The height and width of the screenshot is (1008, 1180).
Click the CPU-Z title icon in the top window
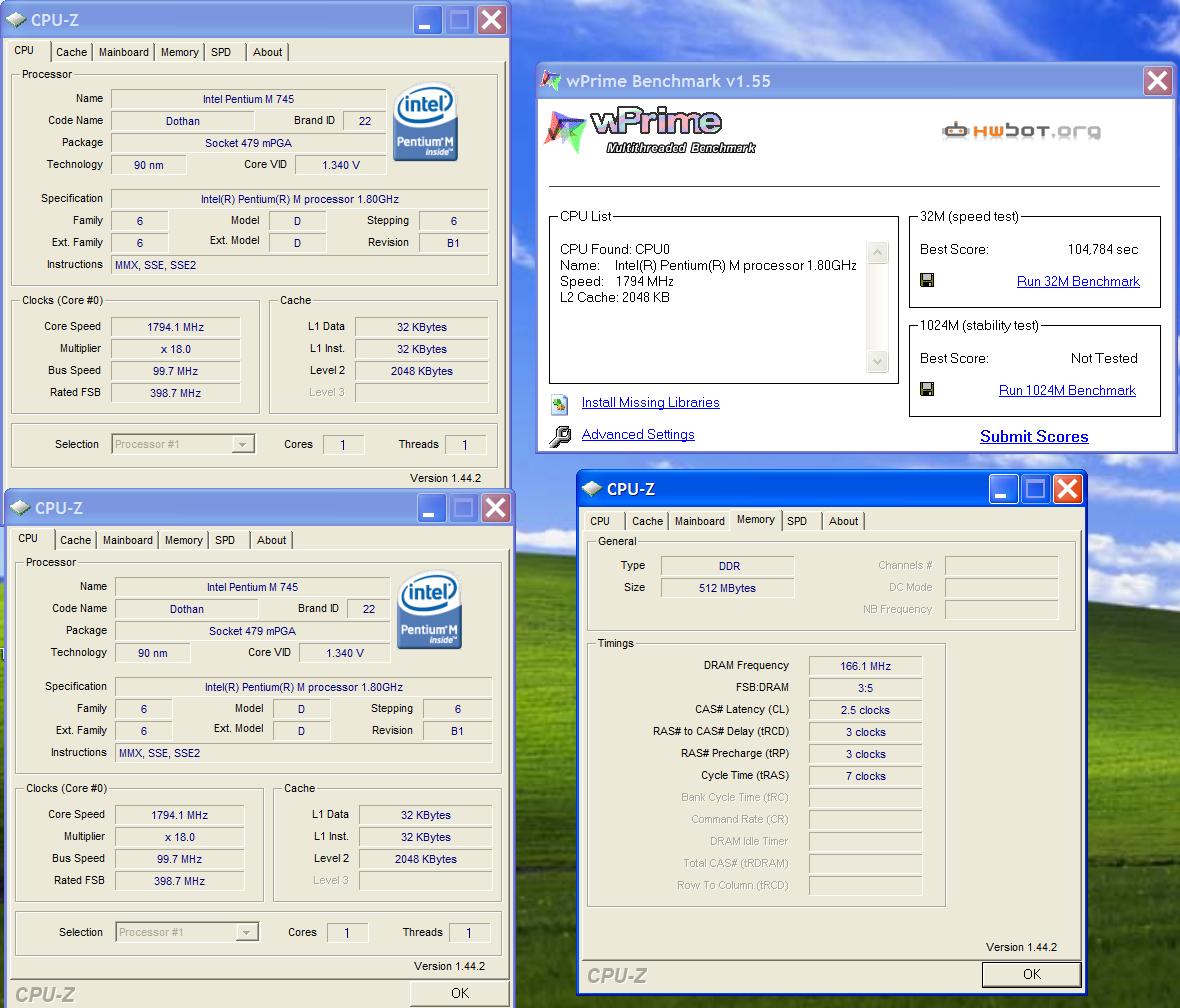point(16,20)
